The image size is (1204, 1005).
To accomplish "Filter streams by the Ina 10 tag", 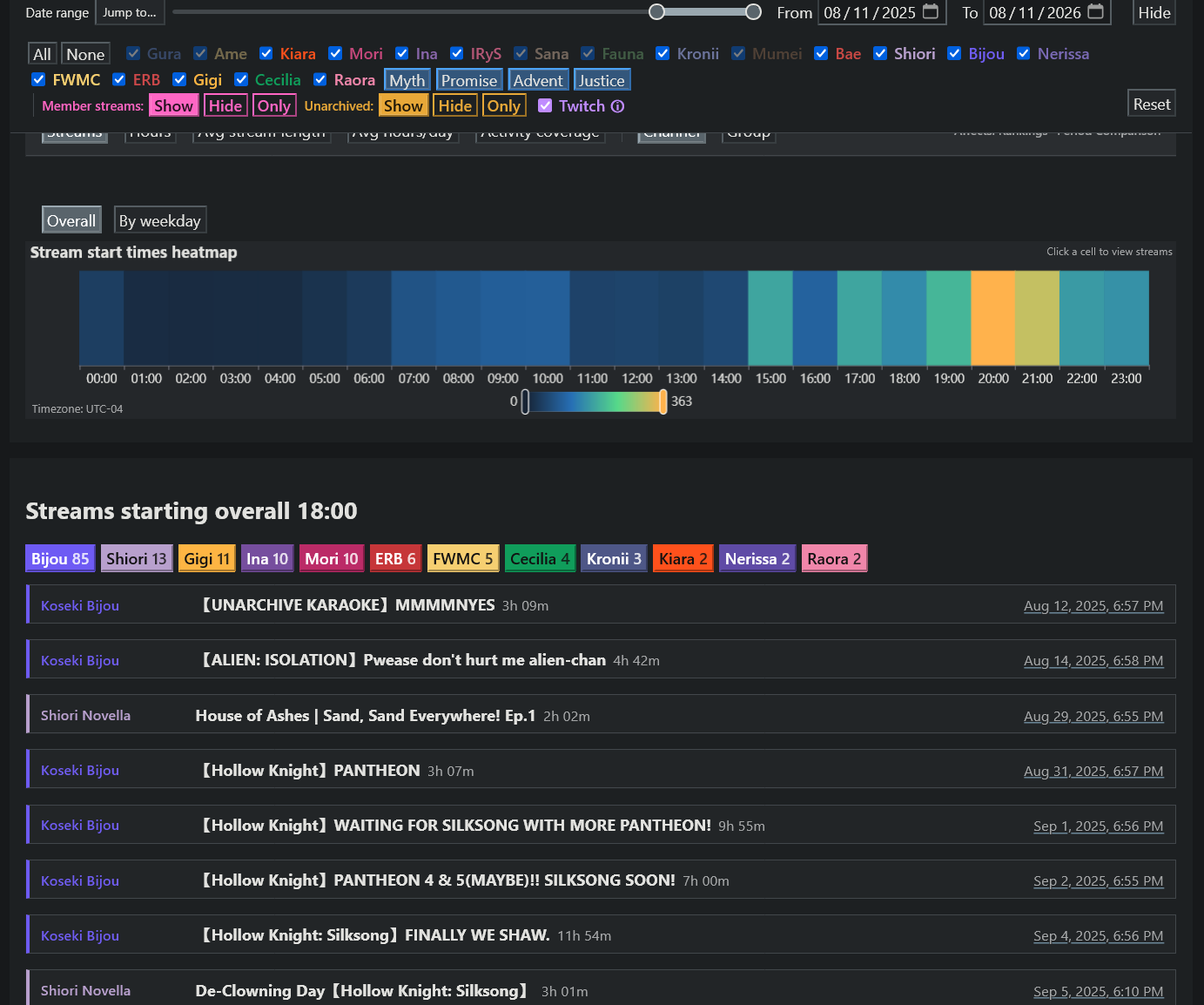I will click(x=267, y=558).
